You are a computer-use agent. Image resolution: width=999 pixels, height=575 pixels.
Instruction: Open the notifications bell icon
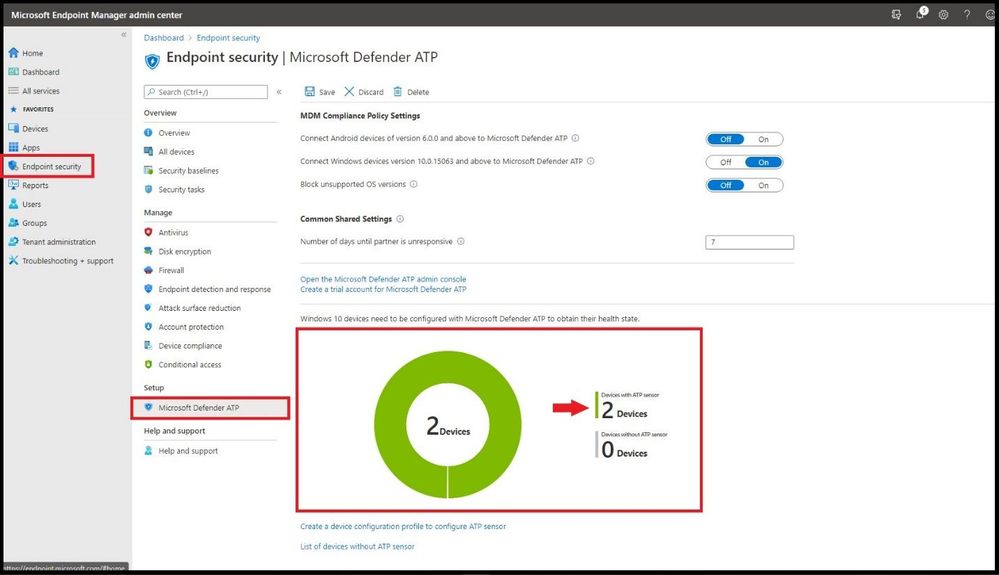tap(921, 13)
